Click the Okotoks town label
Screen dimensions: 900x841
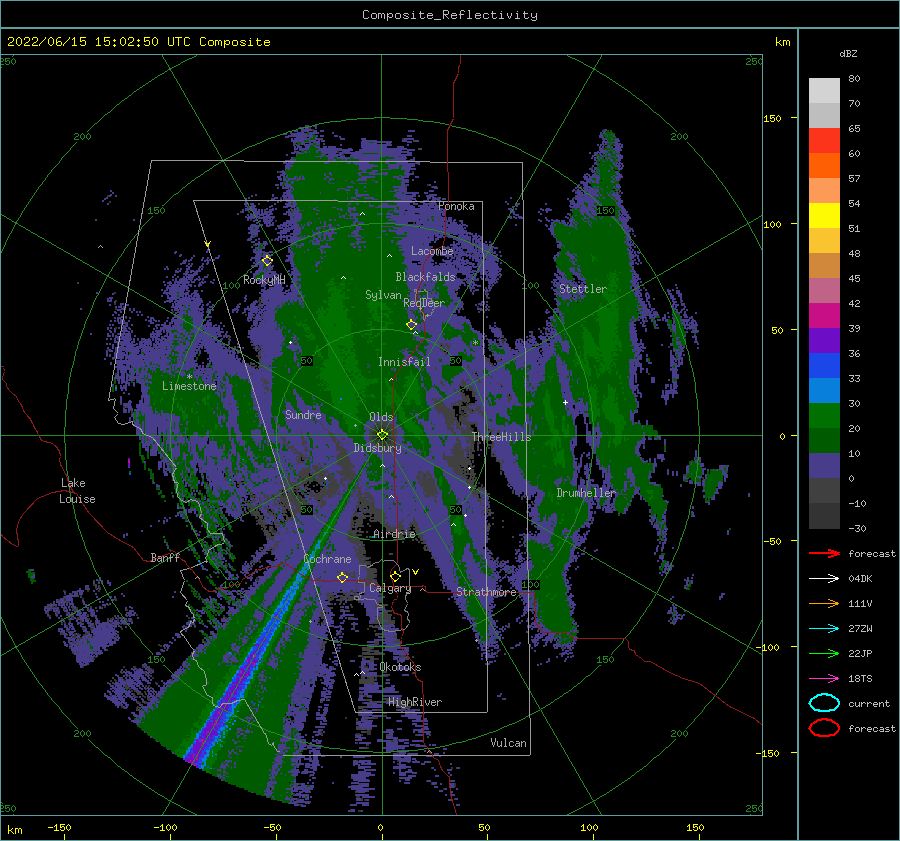[400, 668]
